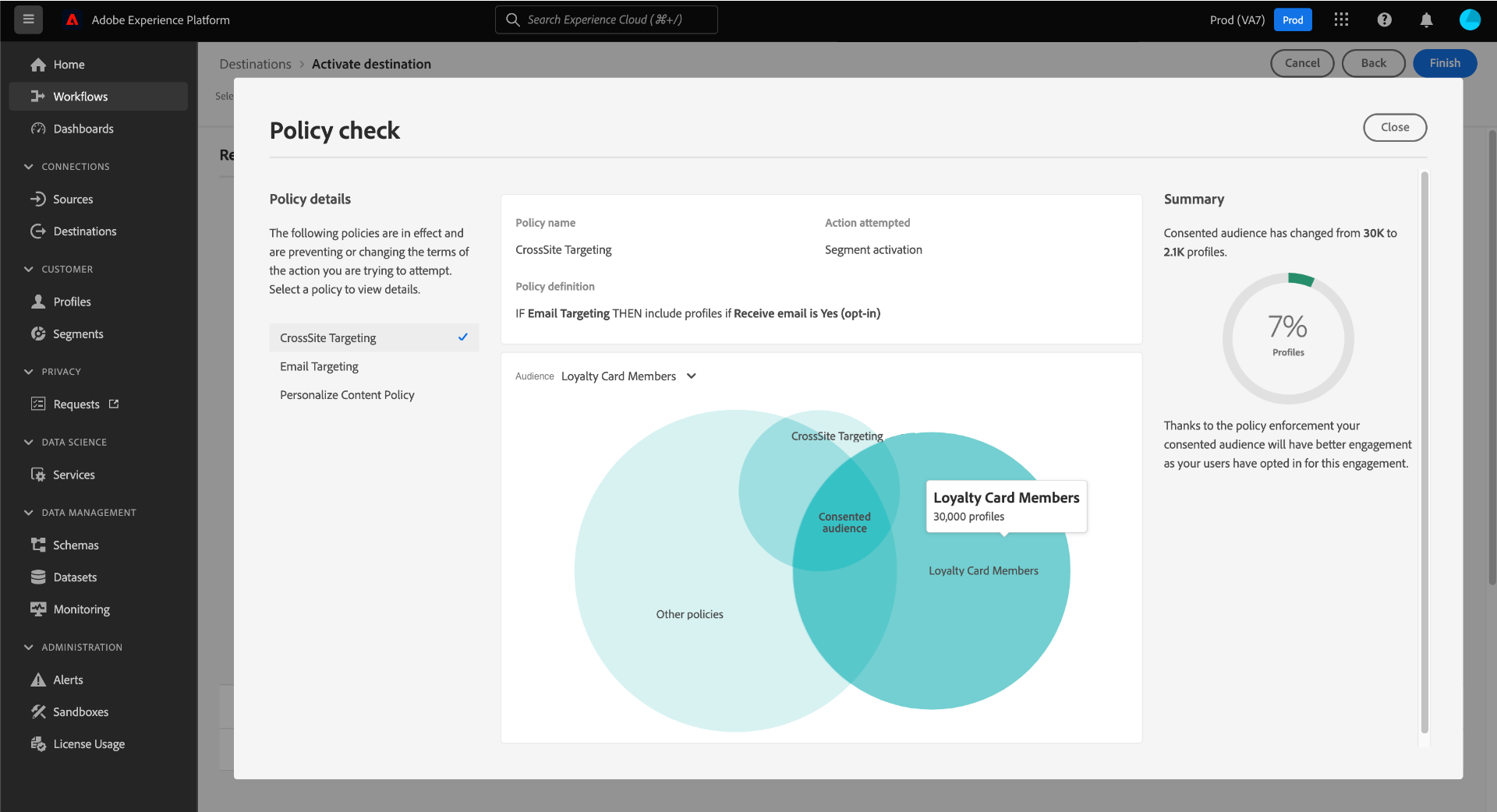Click the Profiles person icon
Viewport: 1497px width, 812px height.
click(38, 302)
